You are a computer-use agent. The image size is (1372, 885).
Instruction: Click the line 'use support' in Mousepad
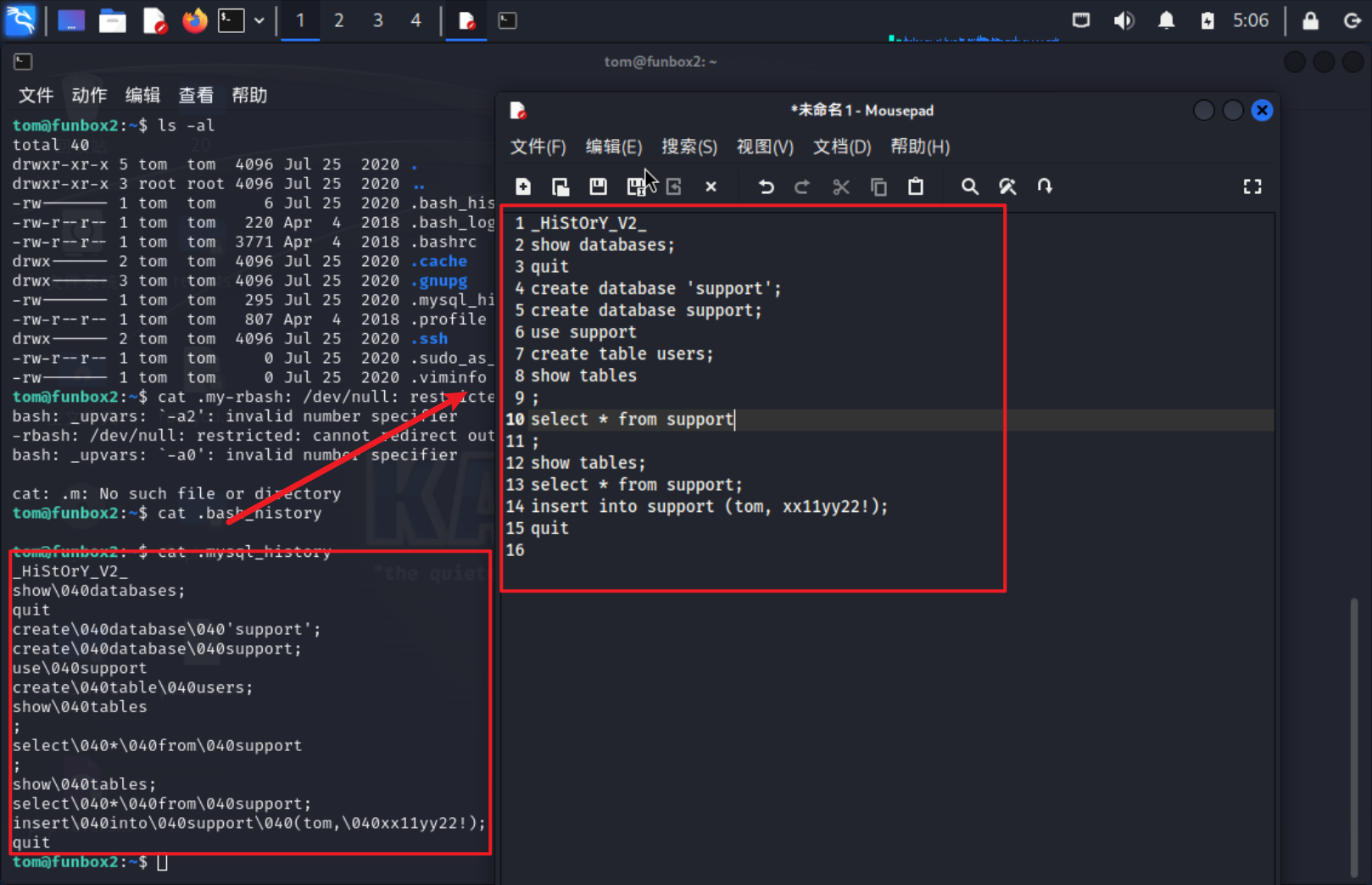[583, 332]
